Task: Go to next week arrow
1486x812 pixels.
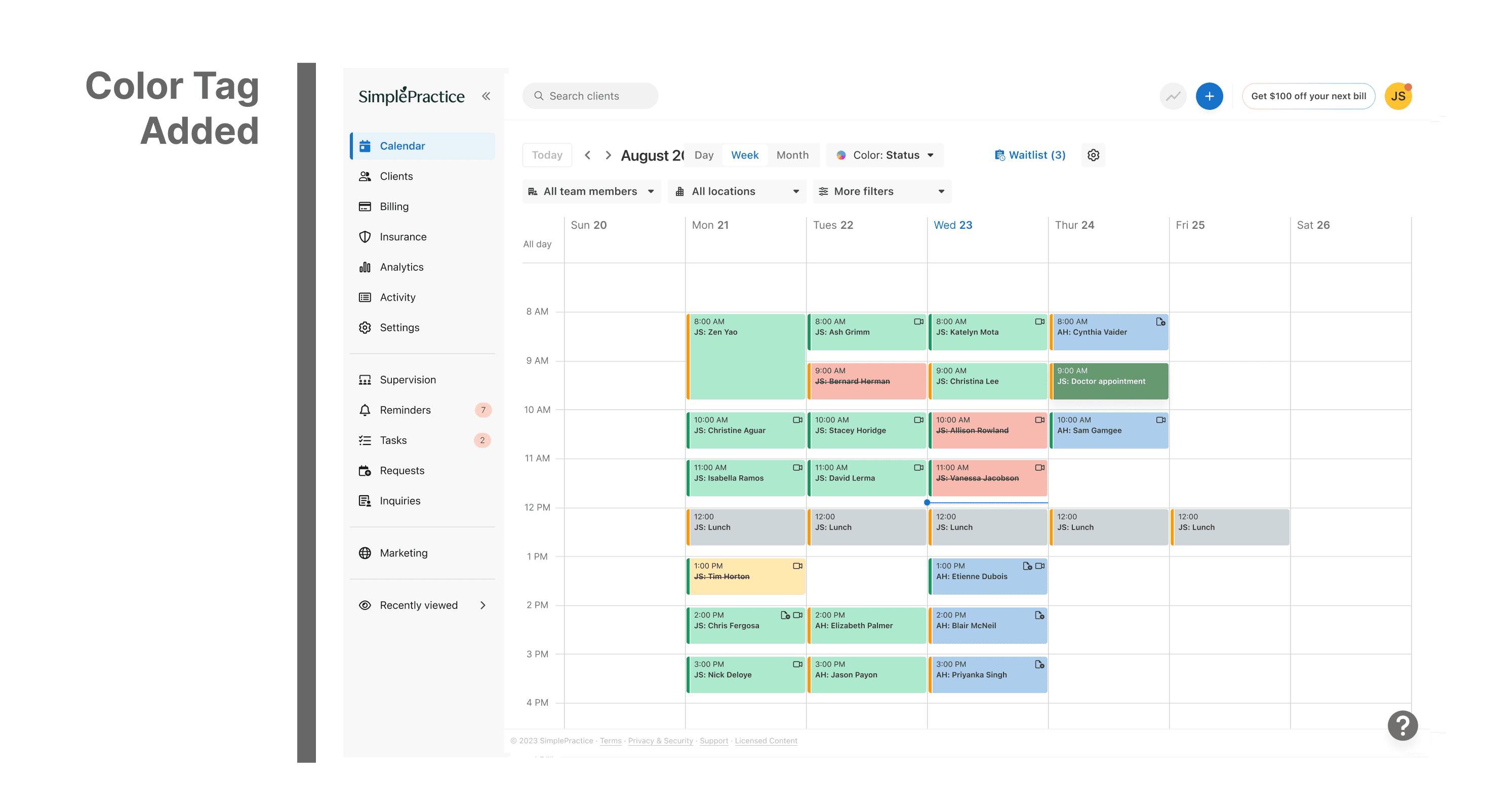Action: pyautogui.click(x=608, y=155)
